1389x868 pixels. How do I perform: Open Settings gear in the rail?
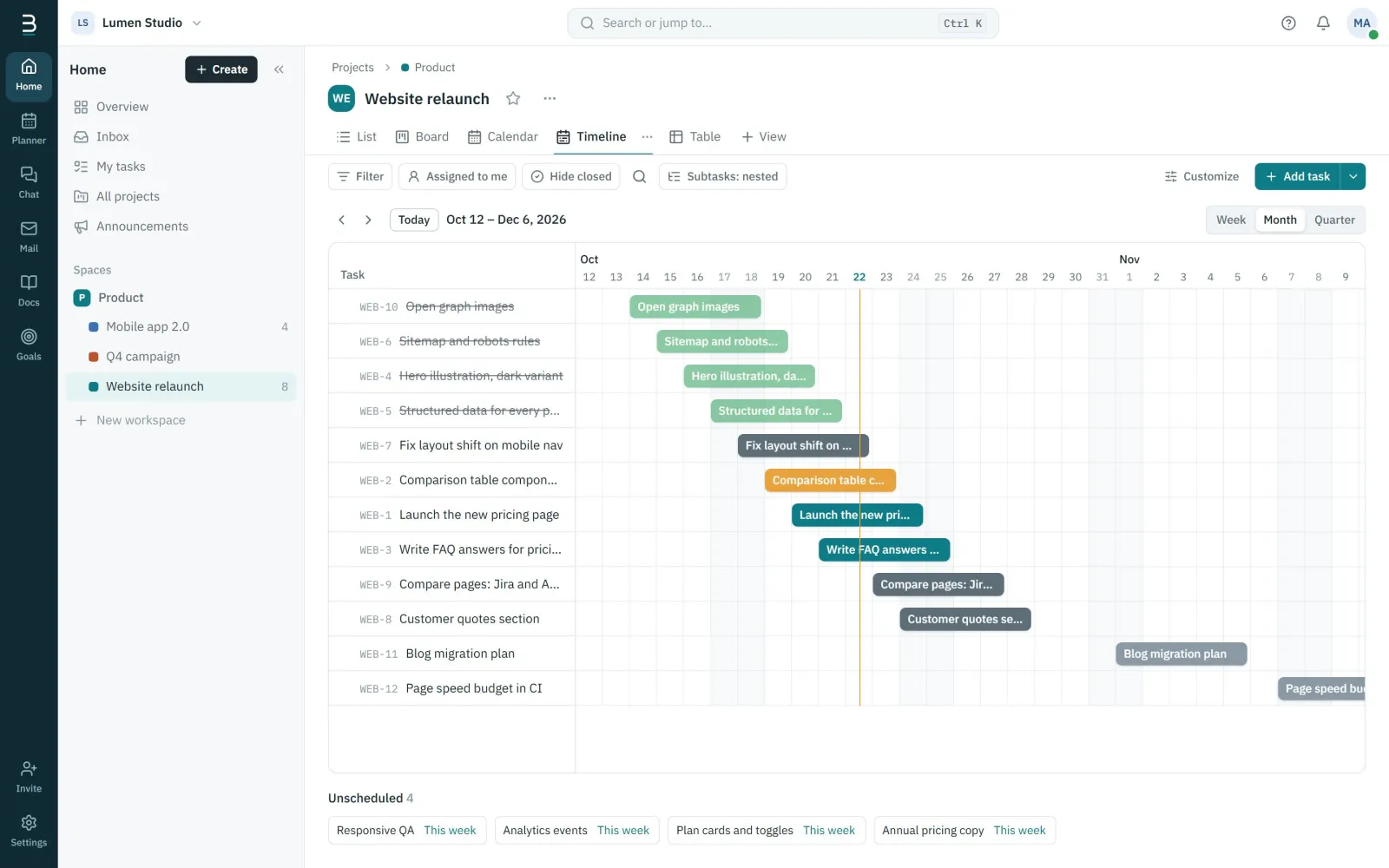click(x=29, y=830)
